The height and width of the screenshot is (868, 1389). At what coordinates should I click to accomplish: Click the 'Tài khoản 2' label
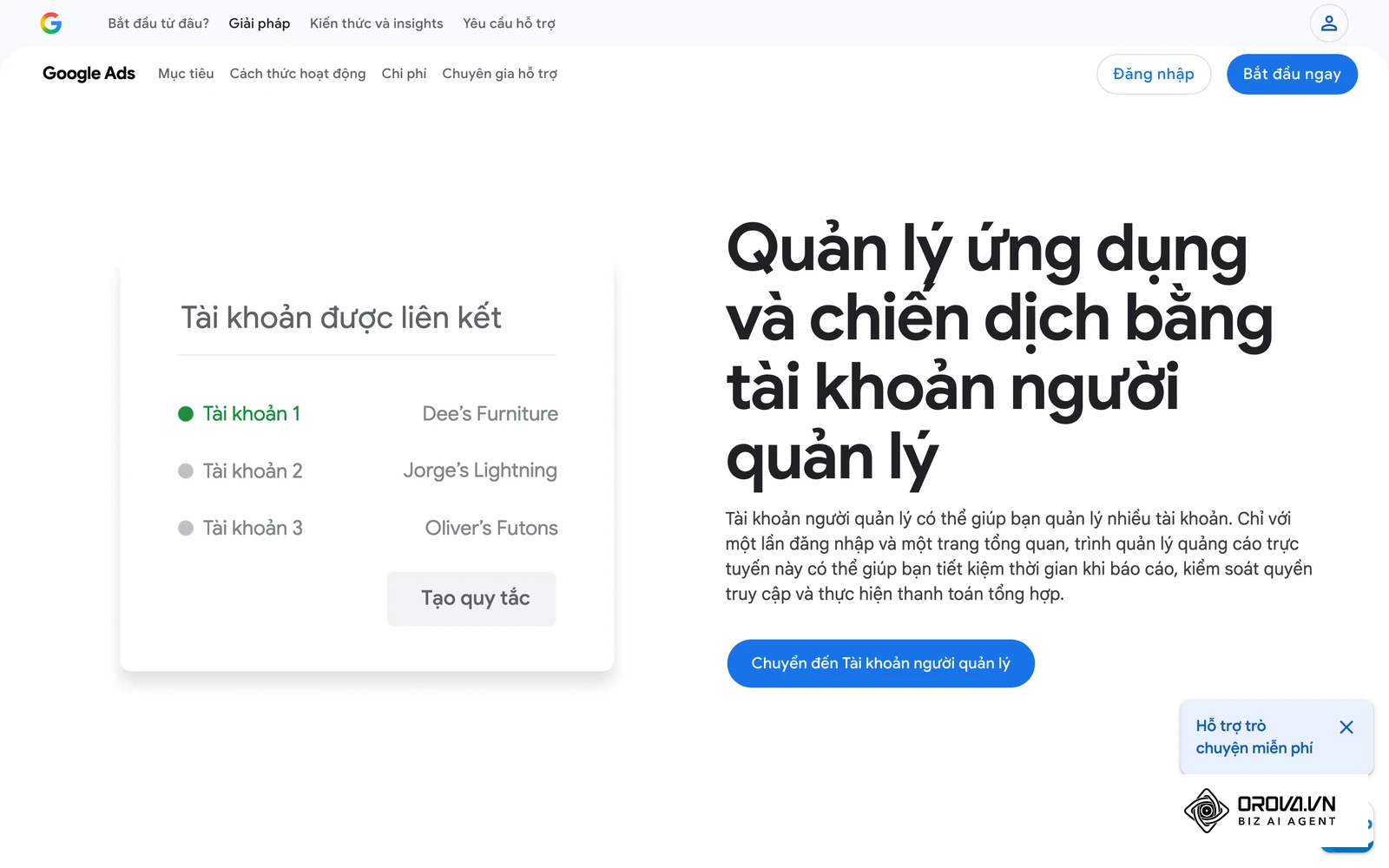(x=253, y=471)
